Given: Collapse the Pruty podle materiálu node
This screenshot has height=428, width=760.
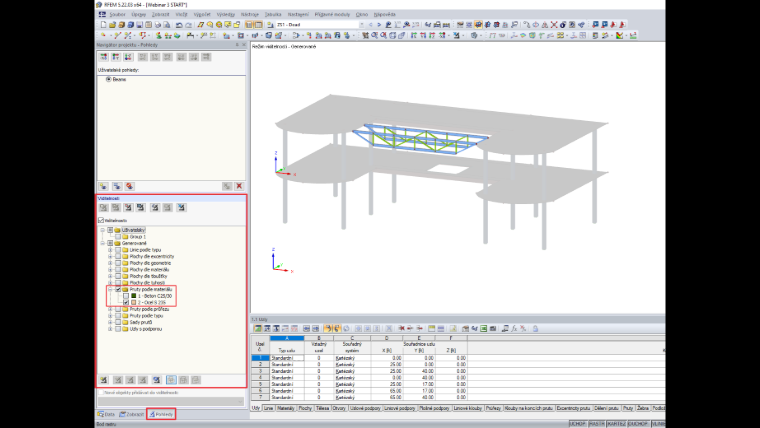Looking at the screenshot, I should (110, 289).
